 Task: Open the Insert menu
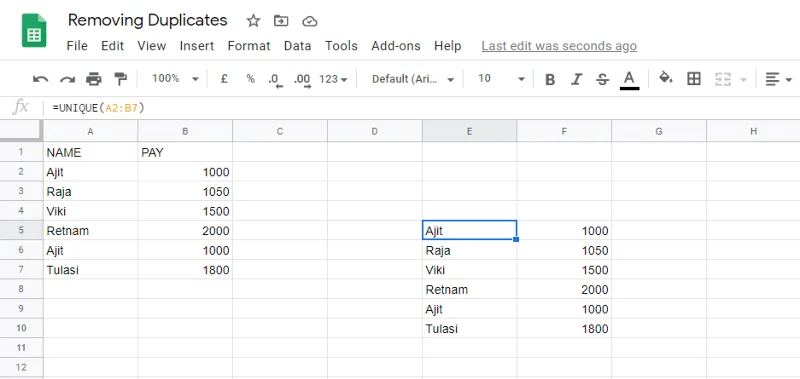[x=196, y=46]
